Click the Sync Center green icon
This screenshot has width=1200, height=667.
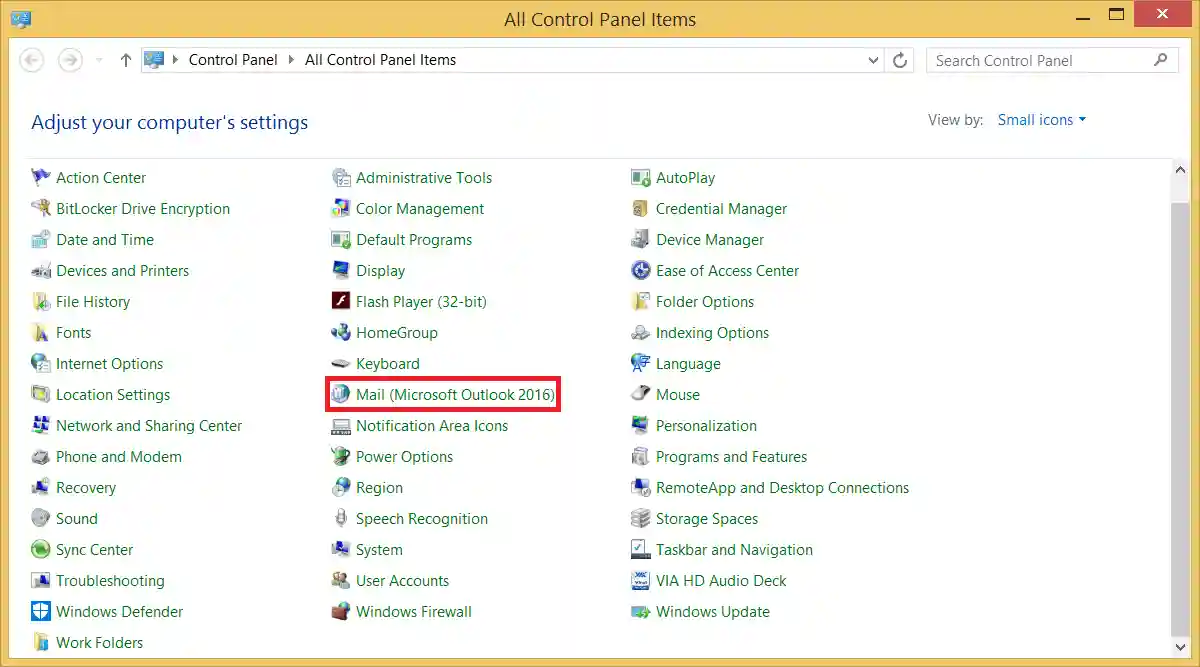click(x=40, y=550)
